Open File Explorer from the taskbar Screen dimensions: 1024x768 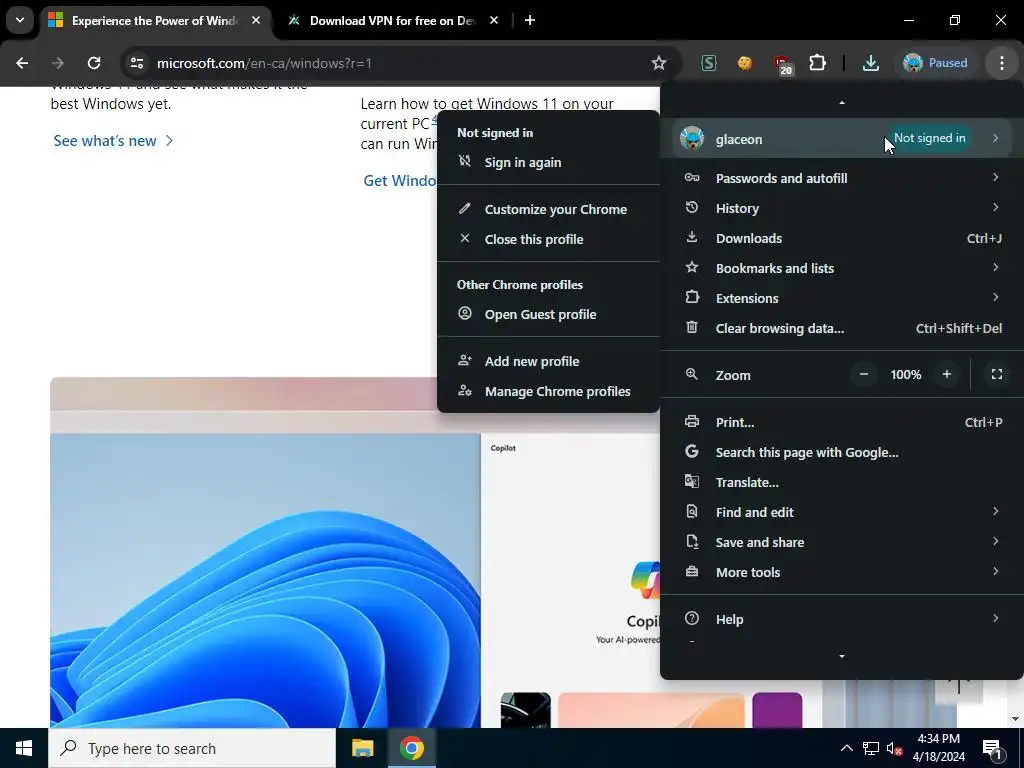(x=362, y=748)
